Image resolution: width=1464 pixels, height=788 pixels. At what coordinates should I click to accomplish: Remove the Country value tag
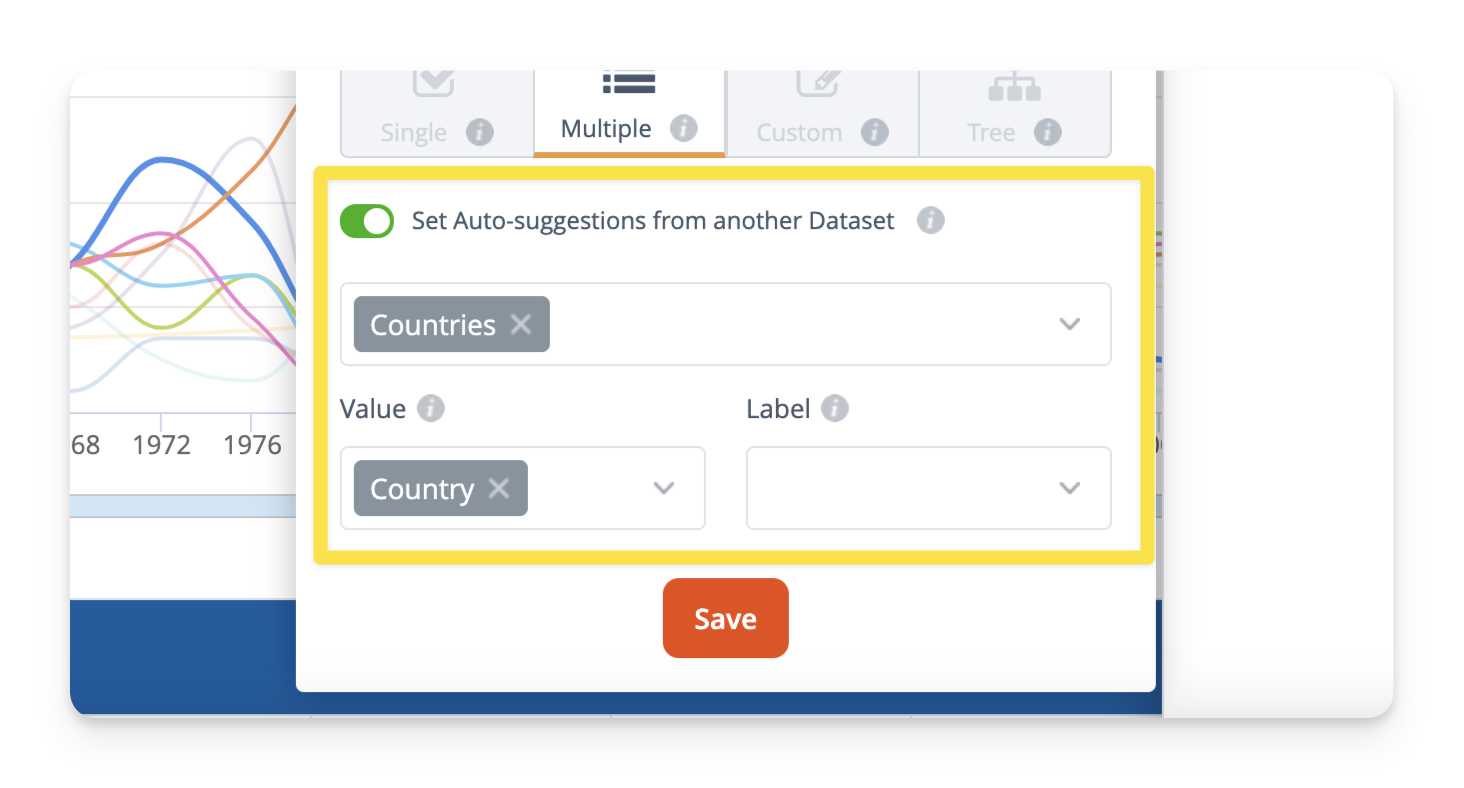(x=499, y=488)
